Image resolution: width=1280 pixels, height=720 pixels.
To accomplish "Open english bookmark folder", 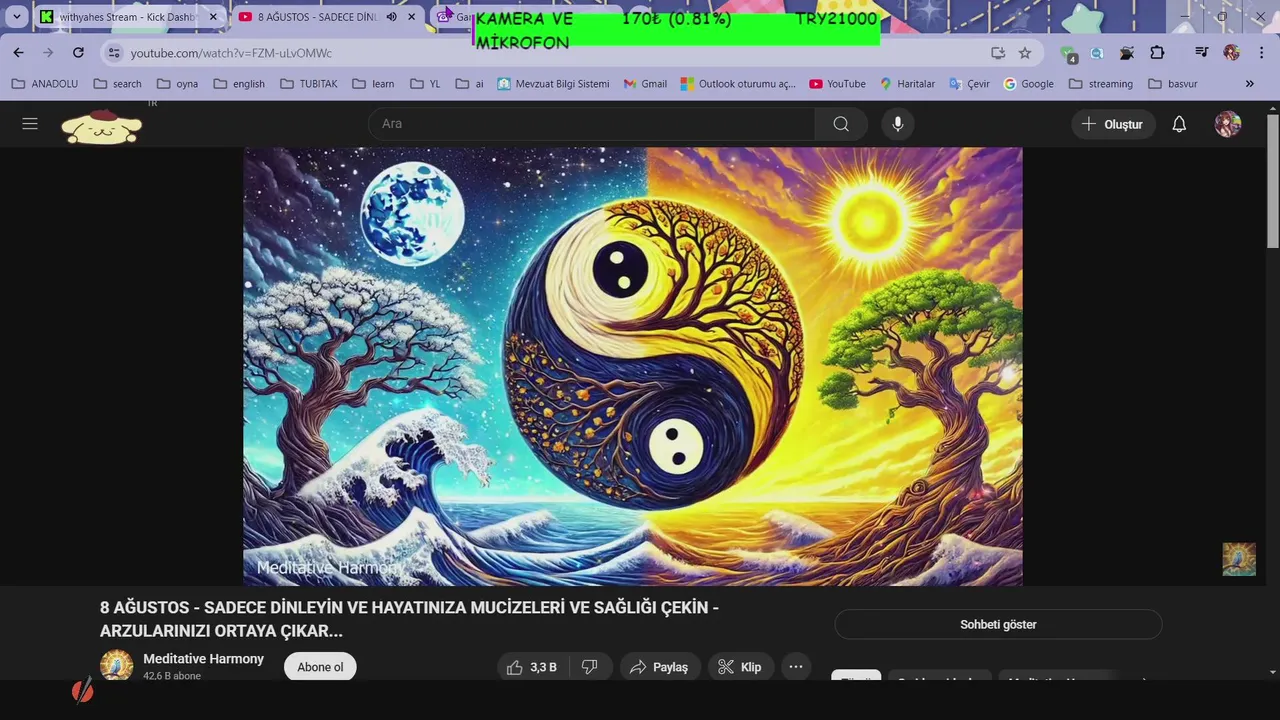I will click(238, 84).
